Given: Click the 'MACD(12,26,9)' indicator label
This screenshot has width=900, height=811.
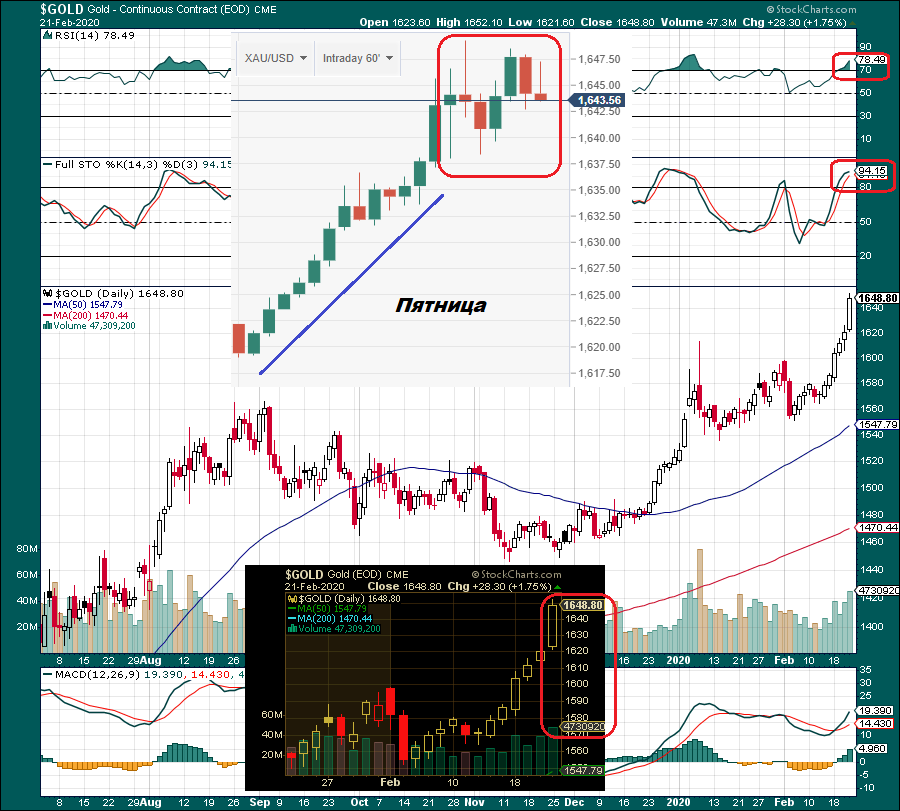Looking at the screenshot, I should (x=98, y=674).
